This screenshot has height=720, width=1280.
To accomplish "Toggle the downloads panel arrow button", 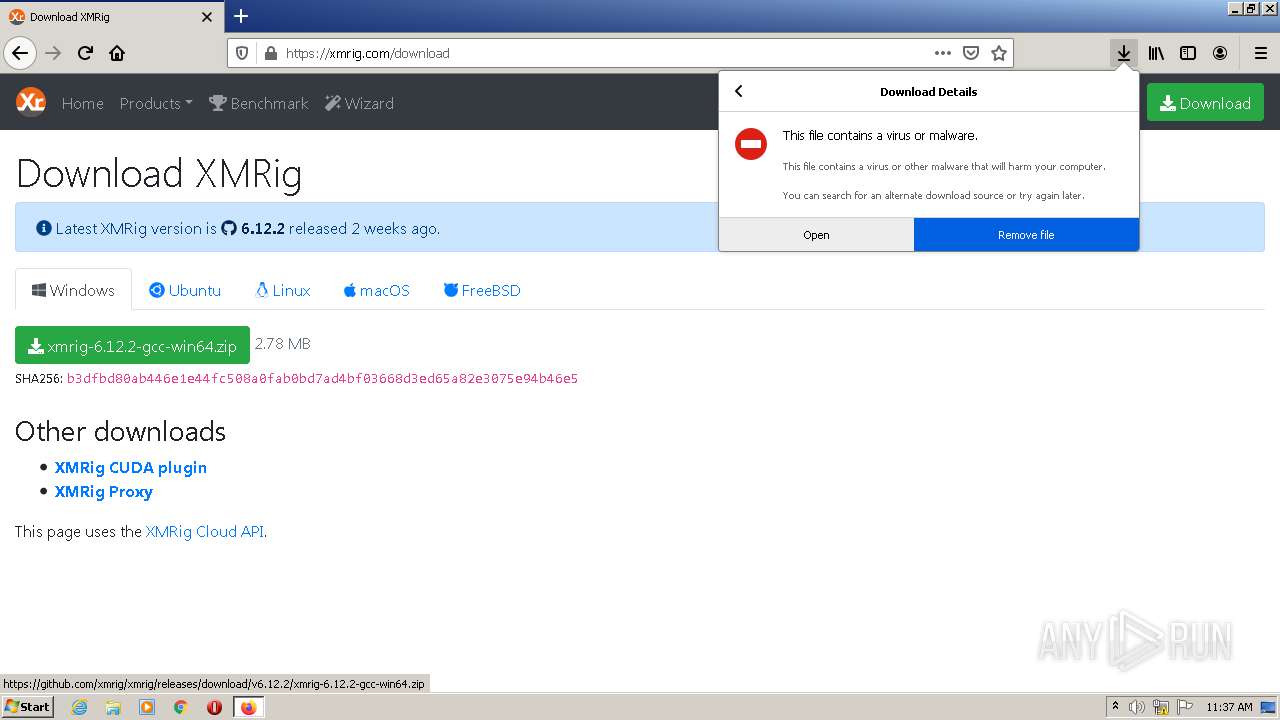I will coord(1124,53).
